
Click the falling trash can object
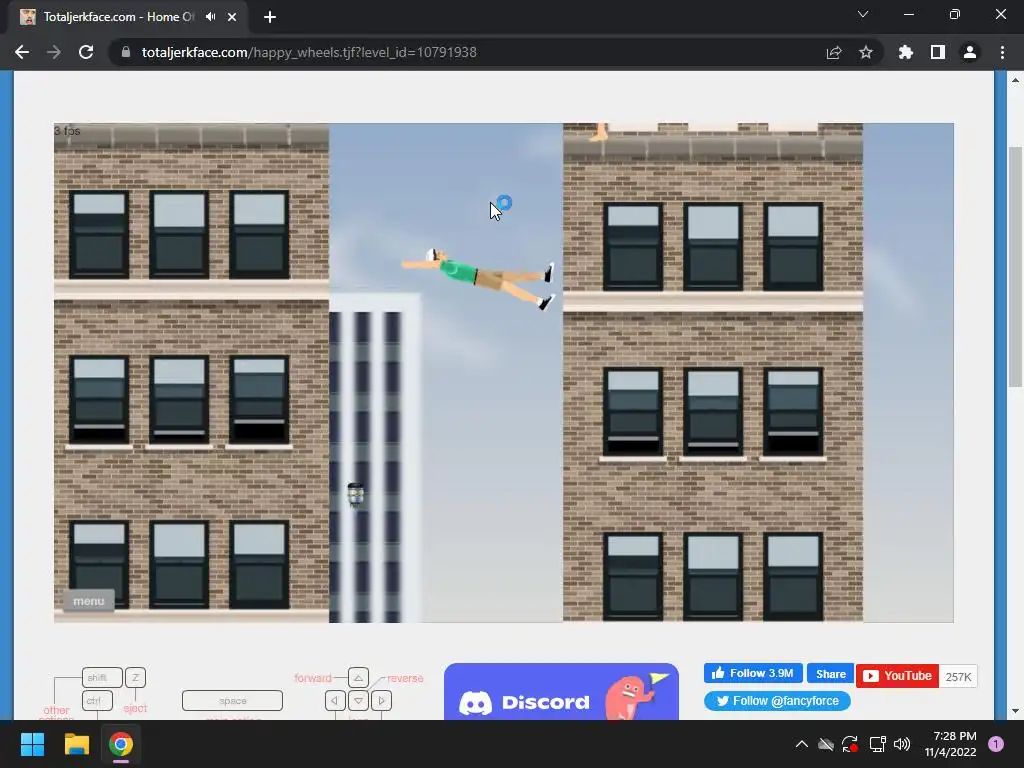click(x=355, y=495)
